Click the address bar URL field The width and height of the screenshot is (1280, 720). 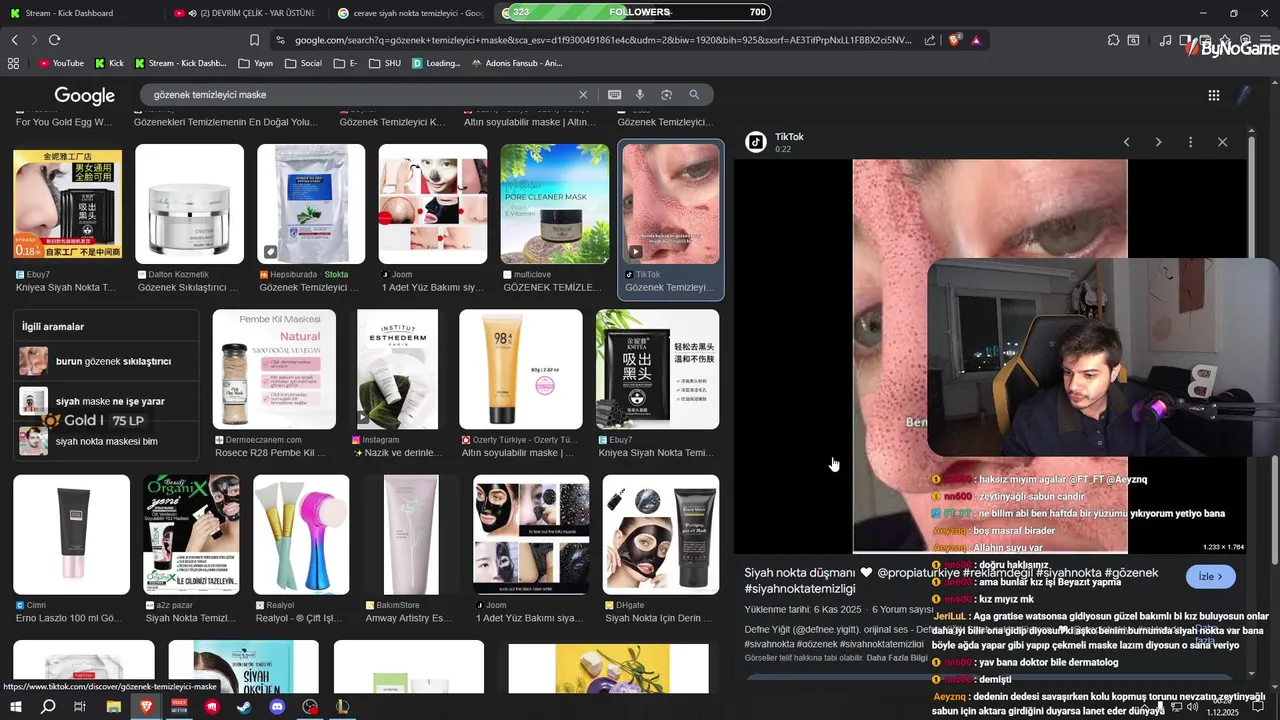pos(603,40)
